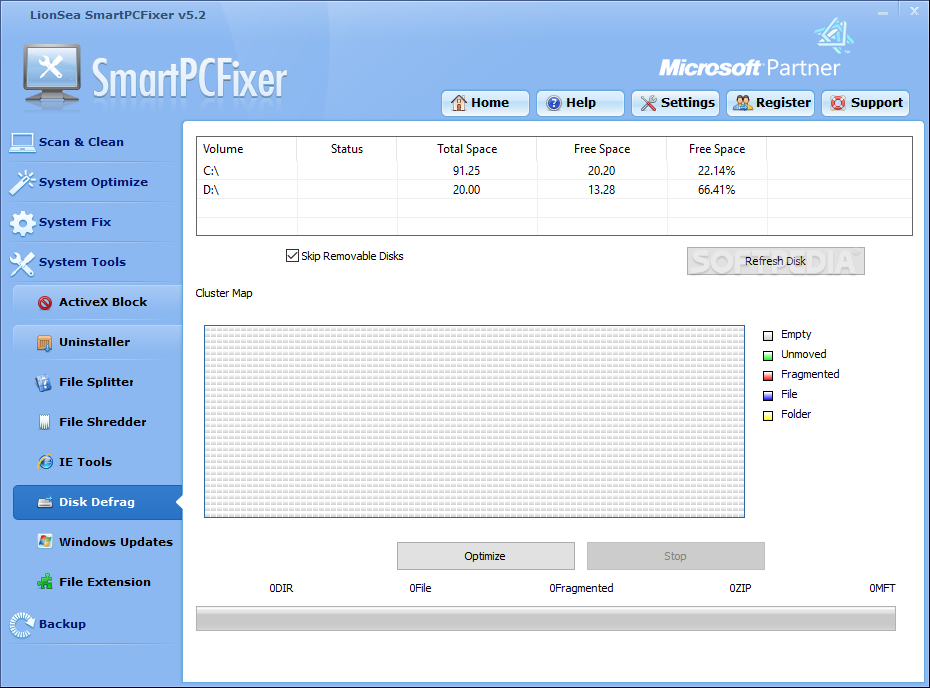Screen dimensions: 930x688
Task: Click the File Splitter icon
Action: (43, 383)
